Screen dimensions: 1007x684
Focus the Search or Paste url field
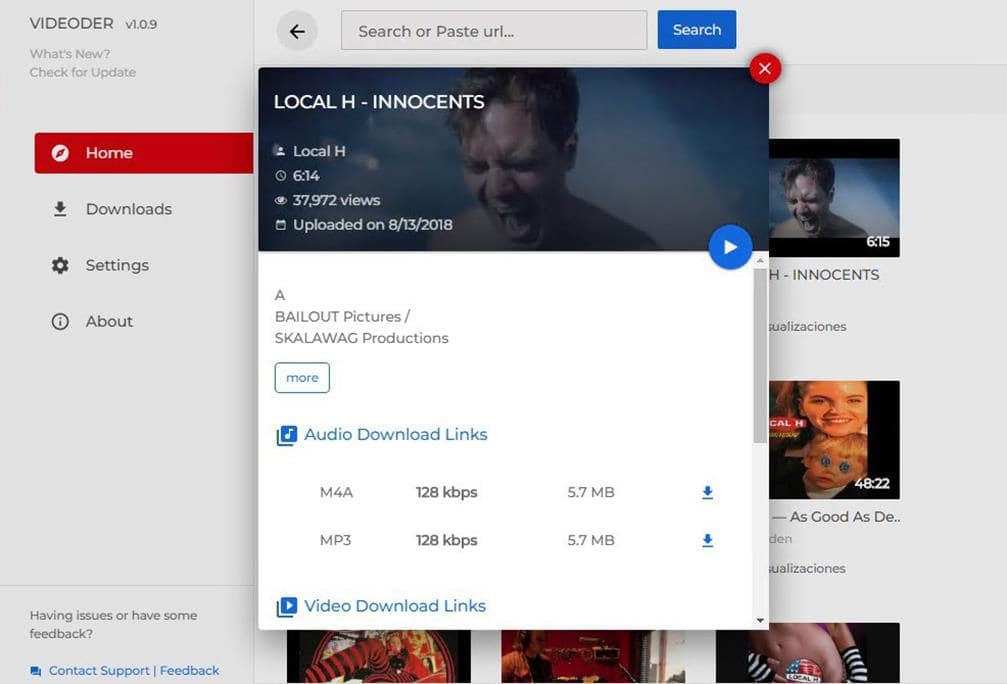tap(494, 30)
